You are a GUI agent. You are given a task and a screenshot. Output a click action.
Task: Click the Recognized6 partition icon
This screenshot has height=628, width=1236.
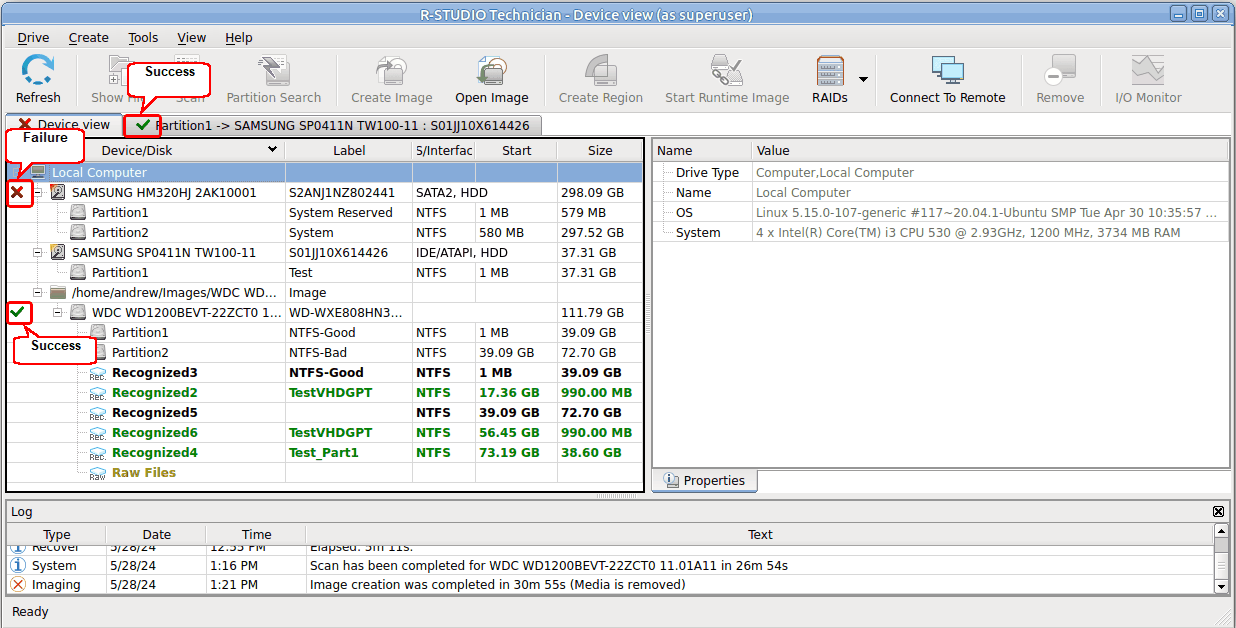[x=98, y=433]
